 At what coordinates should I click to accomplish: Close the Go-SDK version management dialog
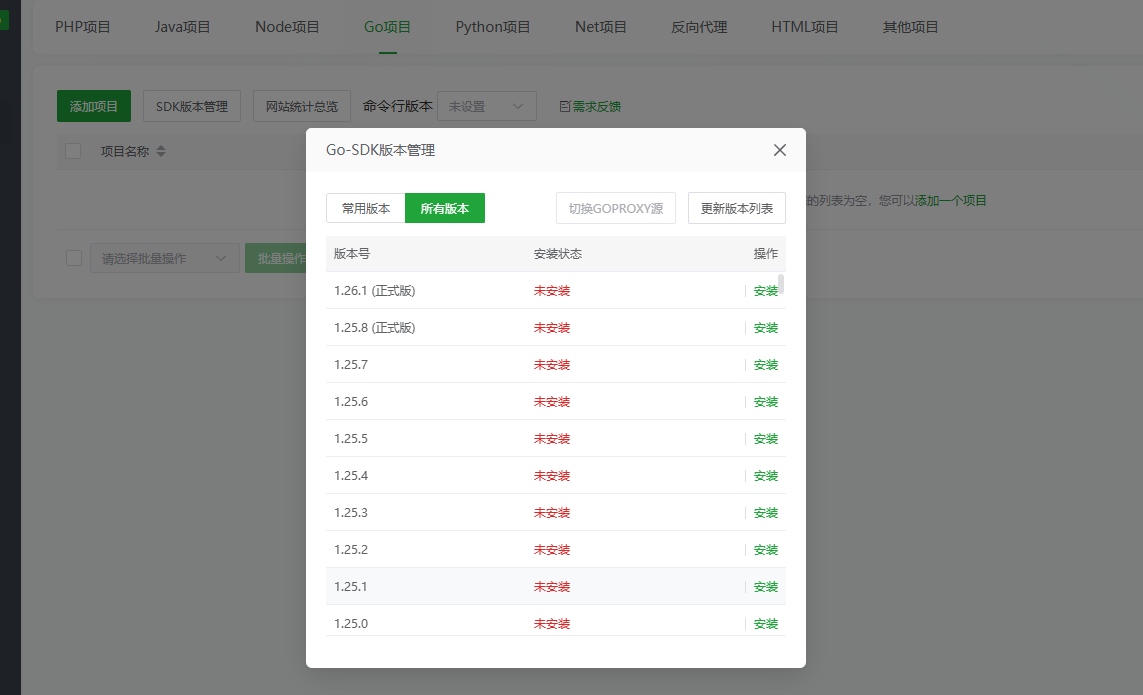point(780,150)
